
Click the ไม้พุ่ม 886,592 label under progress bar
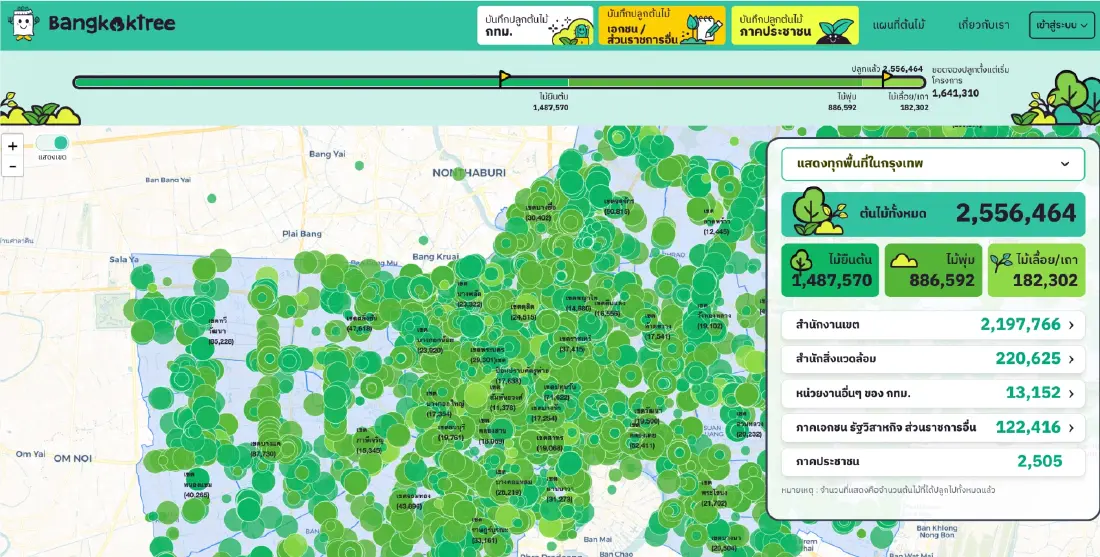point(843,102)
